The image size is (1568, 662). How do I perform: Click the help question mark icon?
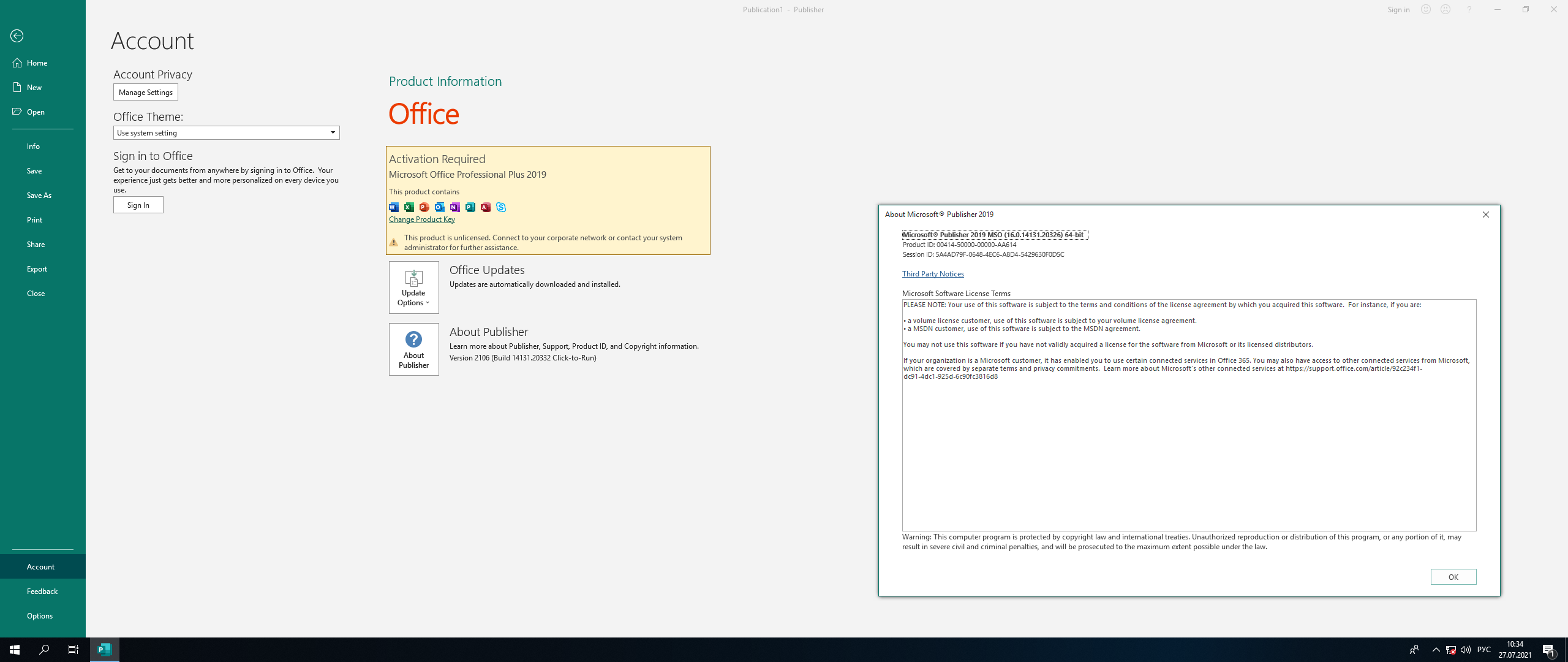[1469, 9]
